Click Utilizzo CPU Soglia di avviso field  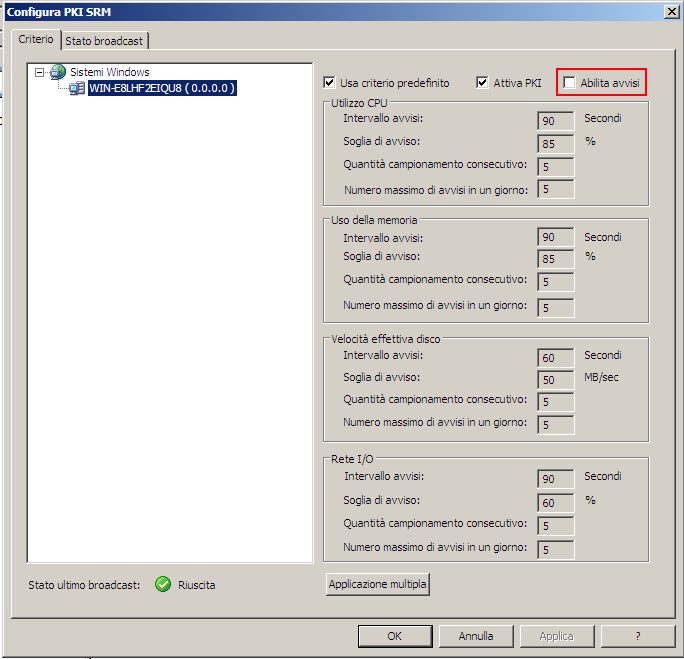point(556,144)
